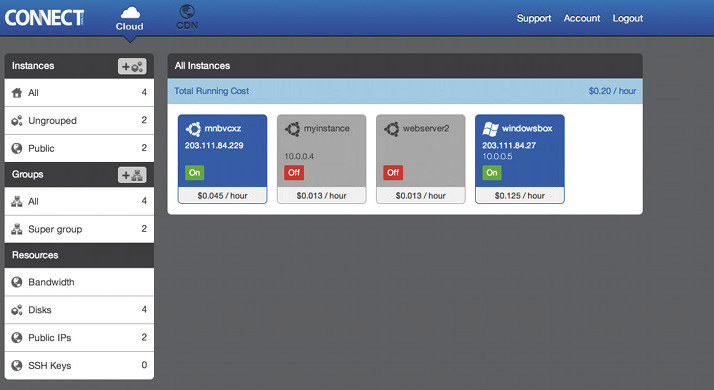Click the home icon beside Instances All
Image resolution: width=714 pixels, height=390 pixels.
tap(17, 93)
